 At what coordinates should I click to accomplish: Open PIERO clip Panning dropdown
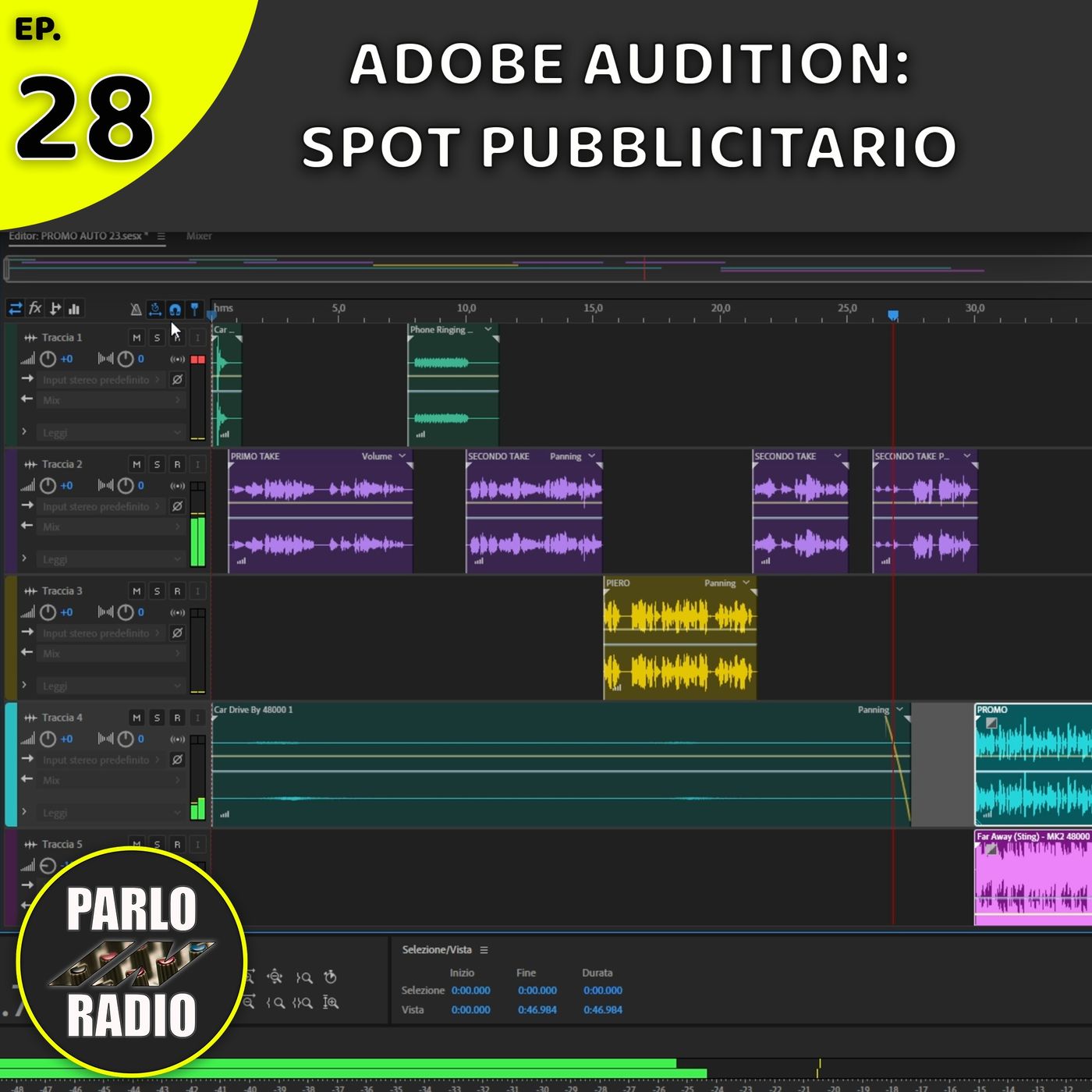point(746,583)
